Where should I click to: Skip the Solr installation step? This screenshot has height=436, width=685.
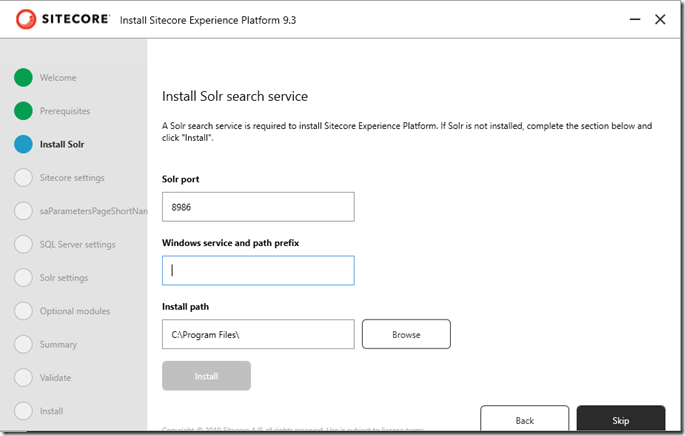(x=621, y=419)
